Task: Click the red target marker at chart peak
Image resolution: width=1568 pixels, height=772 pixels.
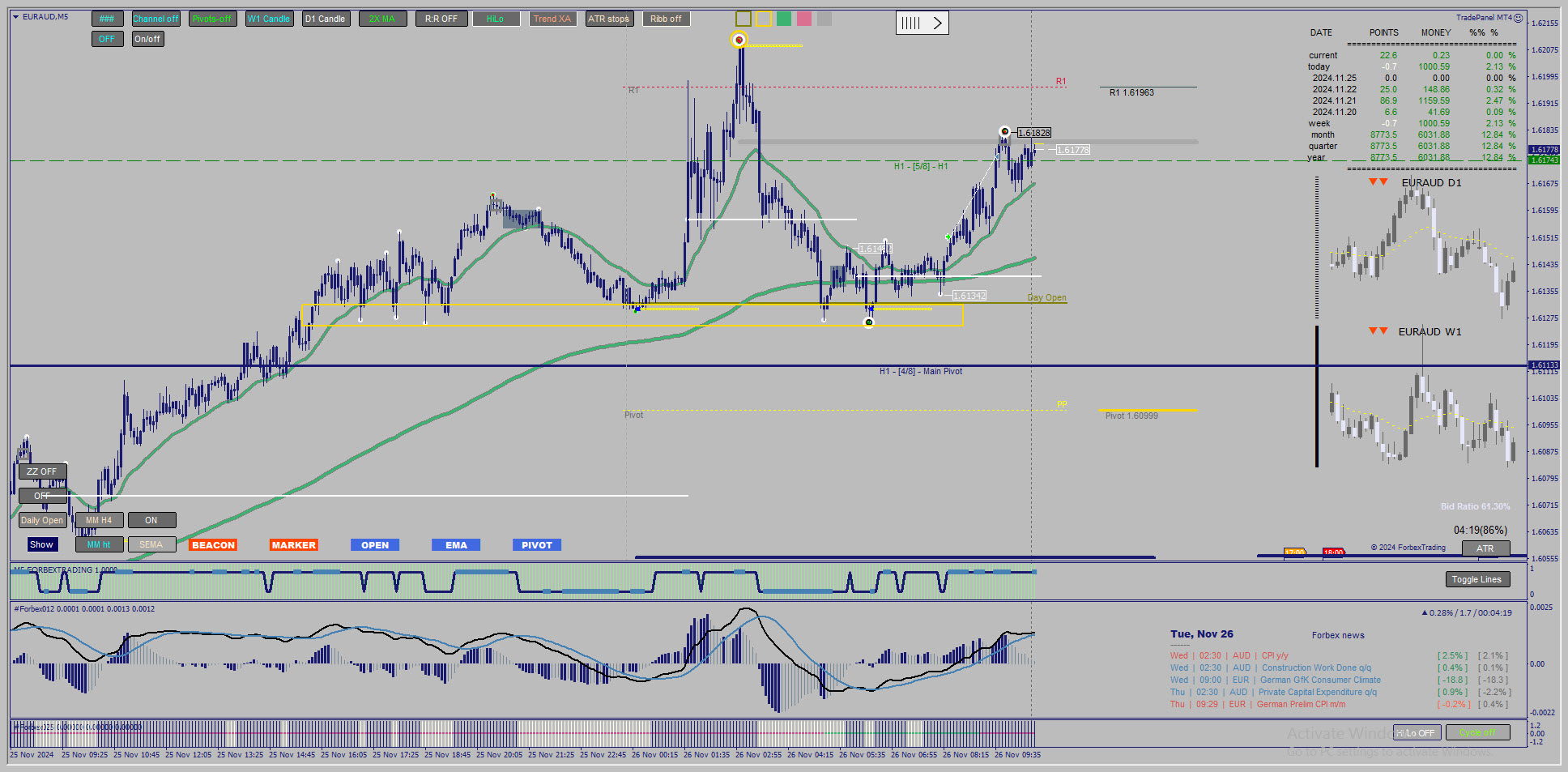Action: (x=739, y=40)
